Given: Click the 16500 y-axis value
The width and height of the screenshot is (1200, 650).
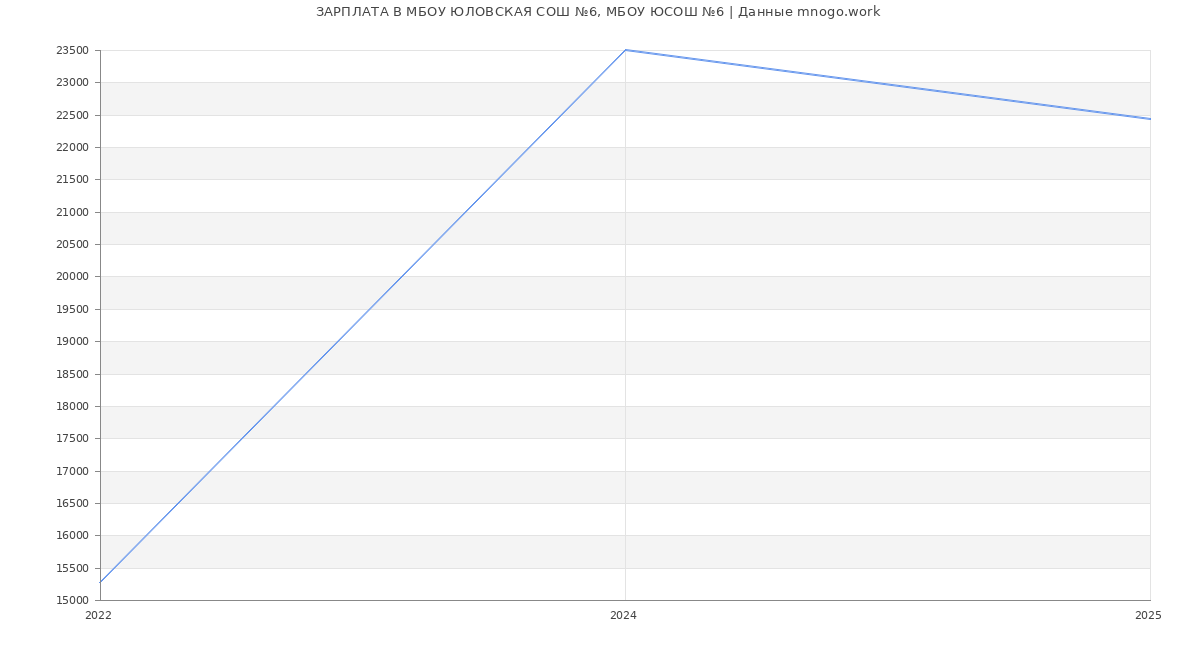Looking at the screenshot, I should [x=73, y=503].
